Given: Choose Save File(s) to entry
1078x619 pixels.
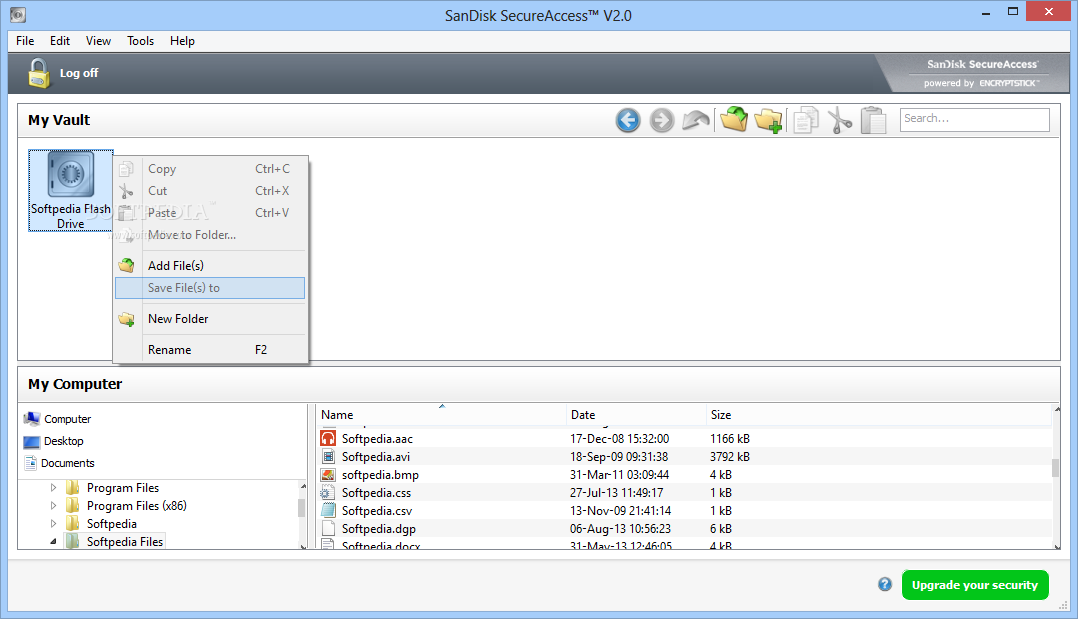Looking at the screenshot, I should pos(210,287).
